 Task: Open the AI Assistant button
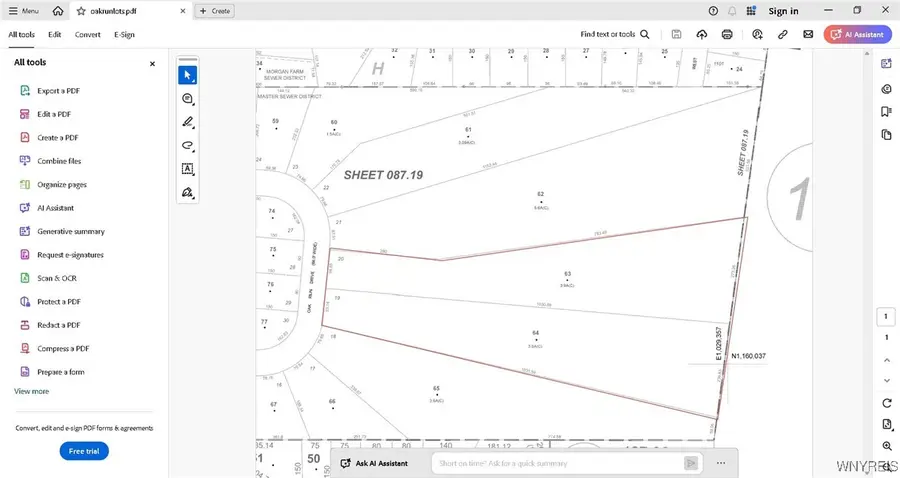858,34
